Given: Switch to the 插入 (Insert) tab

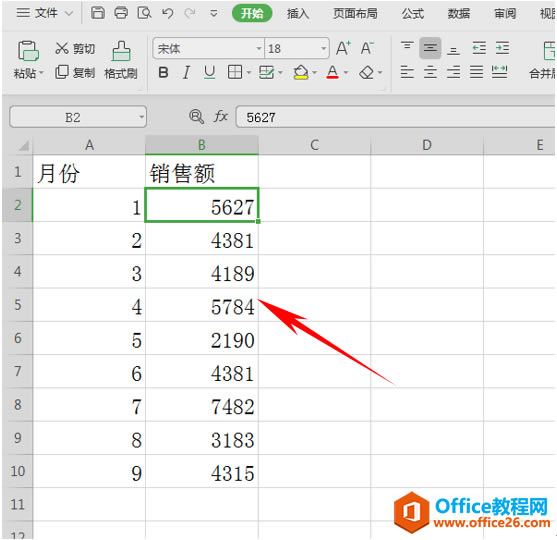Looking at the screenshot, I should tap(298, 14).
